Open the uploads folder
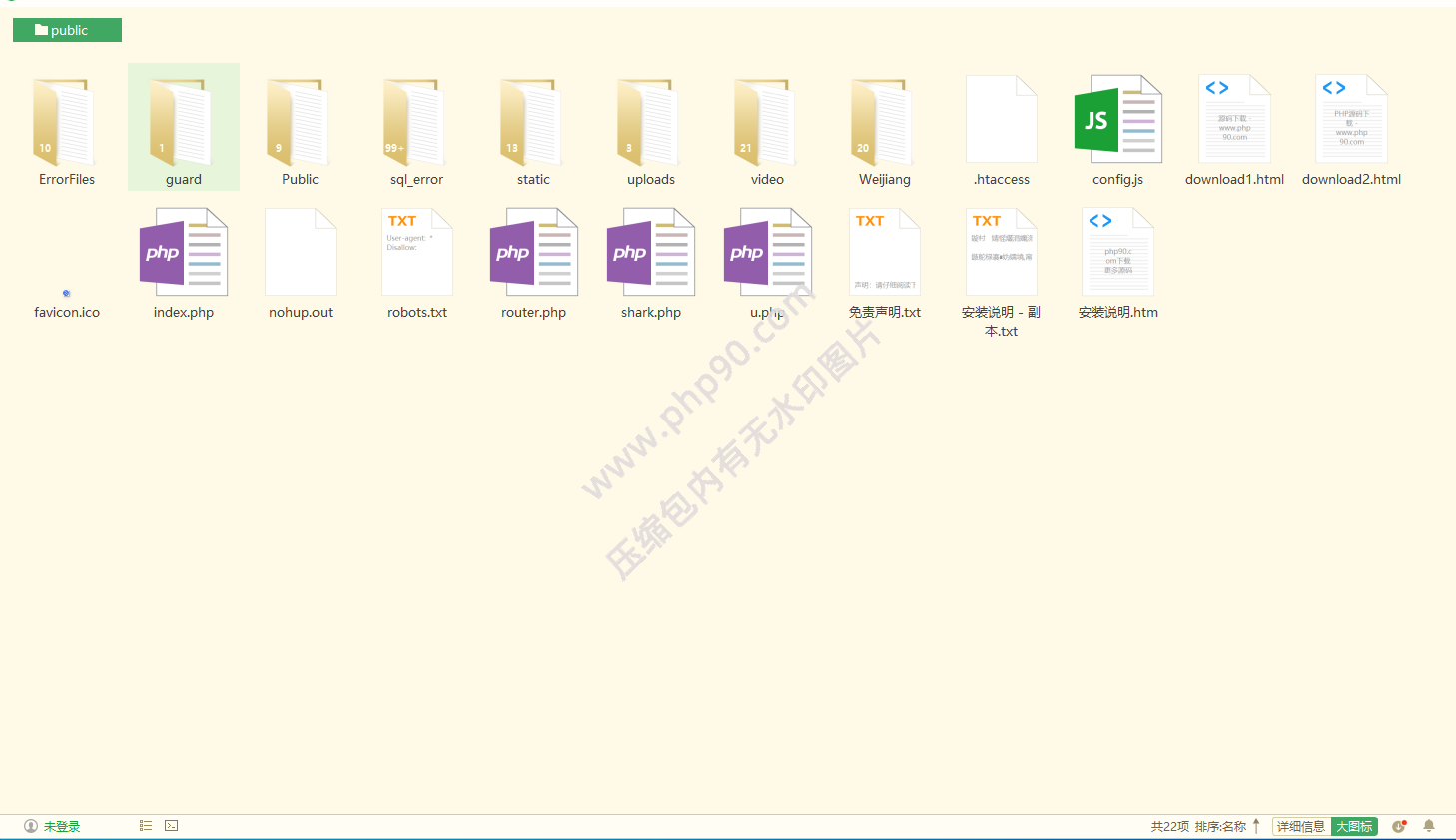 650,124
